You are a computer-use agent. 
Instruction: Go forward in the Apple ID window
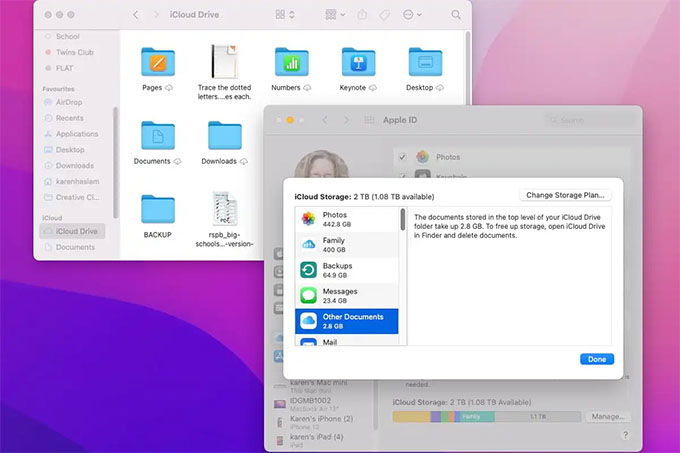point(346,120)
